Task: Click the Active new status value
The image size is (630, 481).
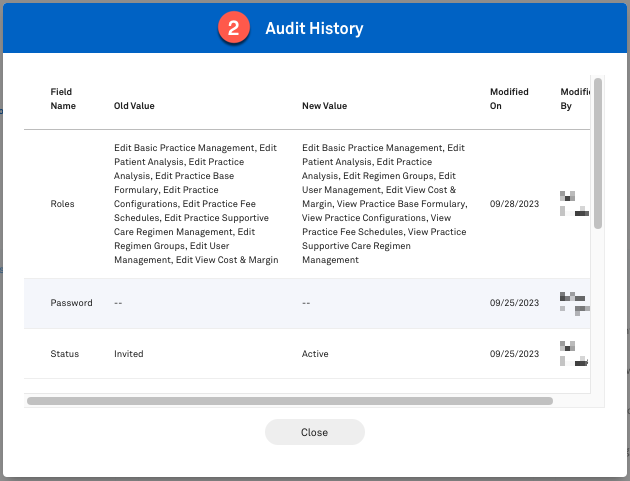Action: tap(315, 353)
